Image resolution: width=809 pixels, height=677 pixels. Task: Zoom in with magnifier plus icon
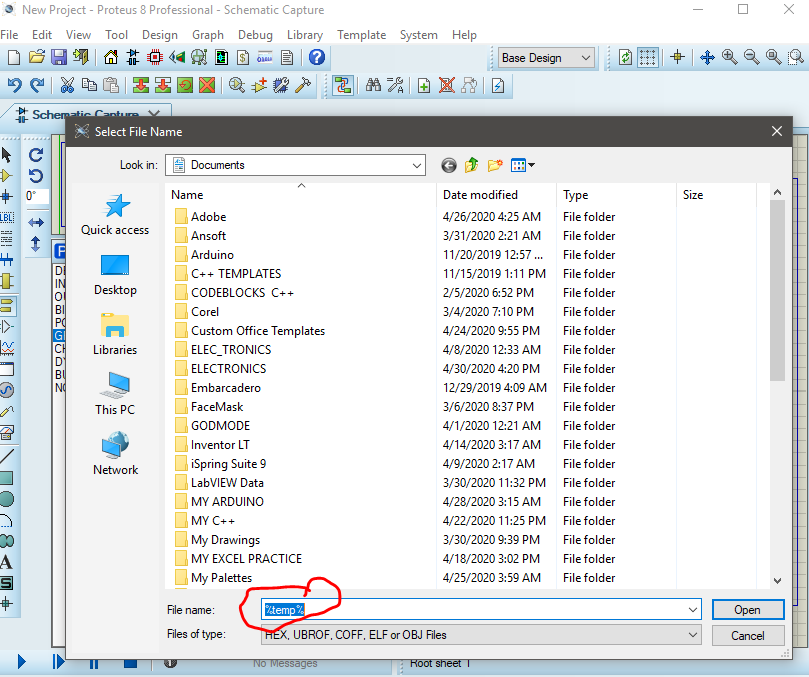(x=729, y=57)
